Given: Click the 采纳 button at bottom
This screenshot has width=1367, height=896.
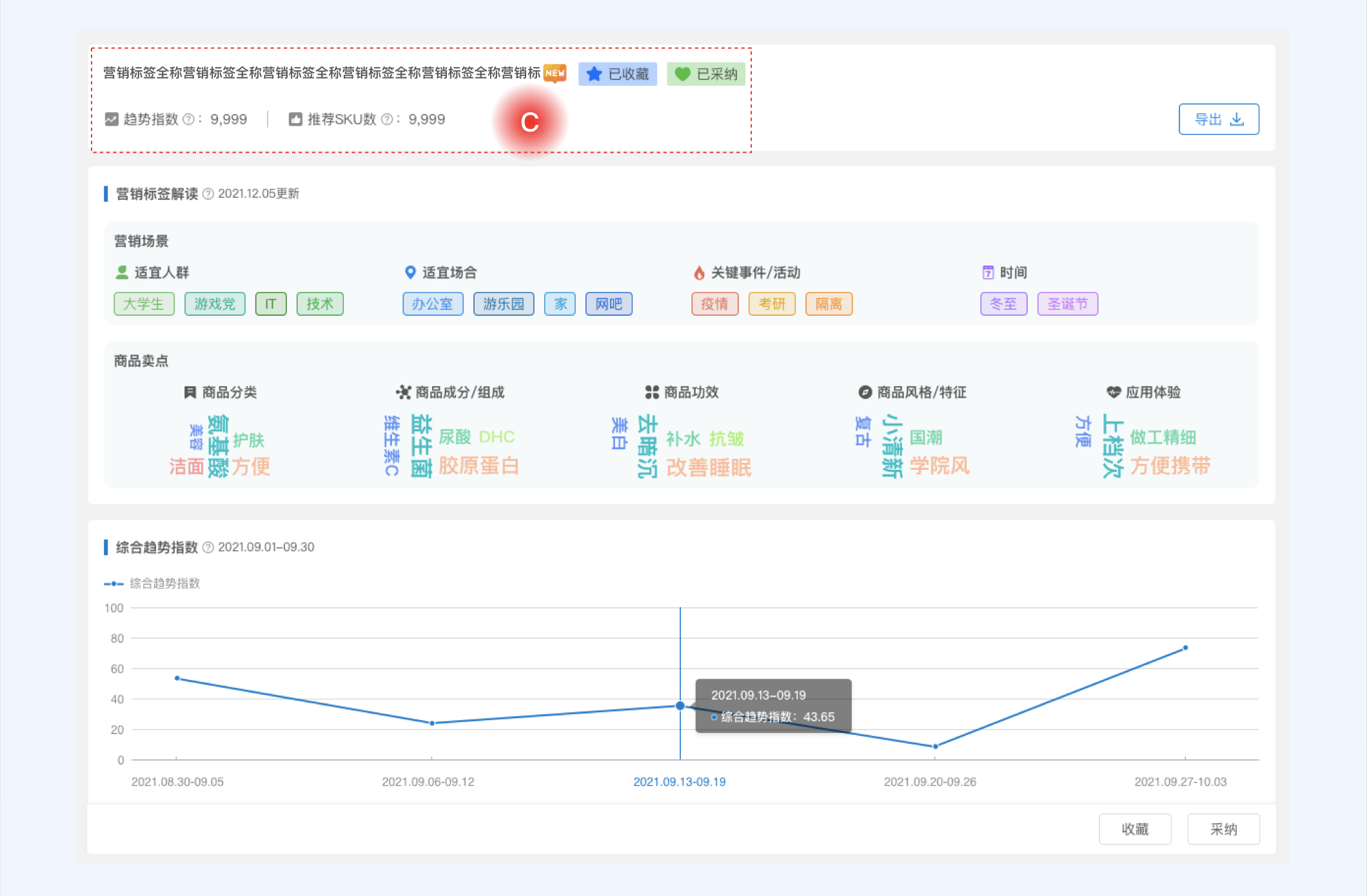Looking at the screenshot, I should [1223, 829].
